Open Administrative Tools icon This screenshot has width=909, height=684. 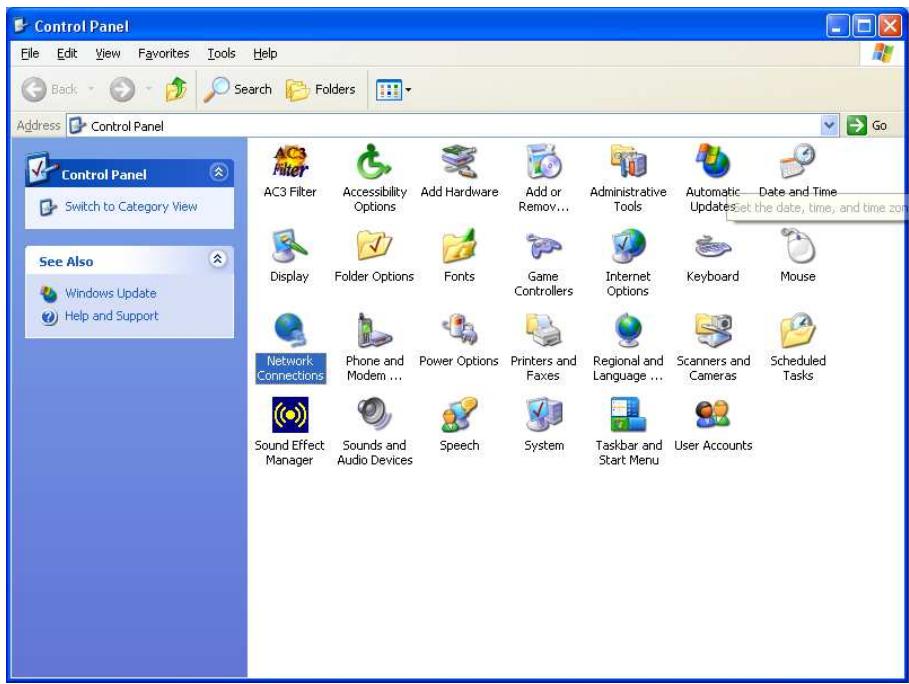click(x=628, y=161)
